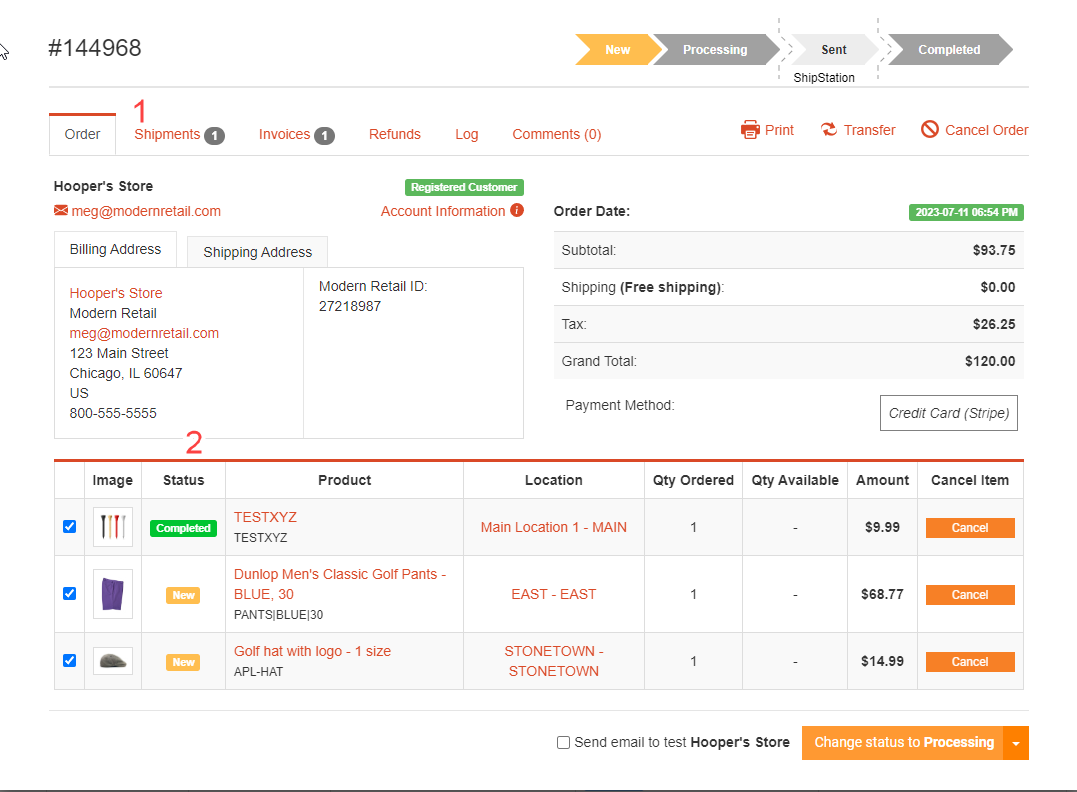This screenshot has width=1077, height=792.
Task: Click the Registered Customer badge
Action: click(464, 187)
